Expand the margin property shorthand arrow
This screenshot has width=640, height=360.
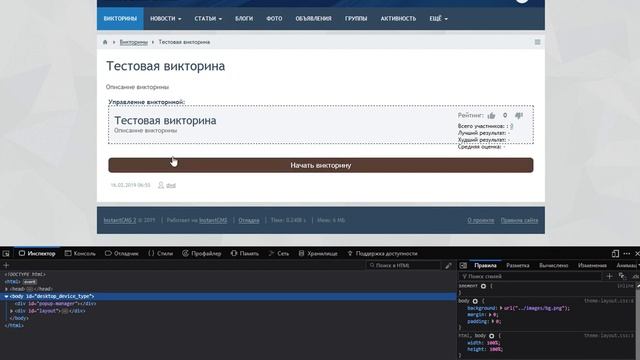490,315
